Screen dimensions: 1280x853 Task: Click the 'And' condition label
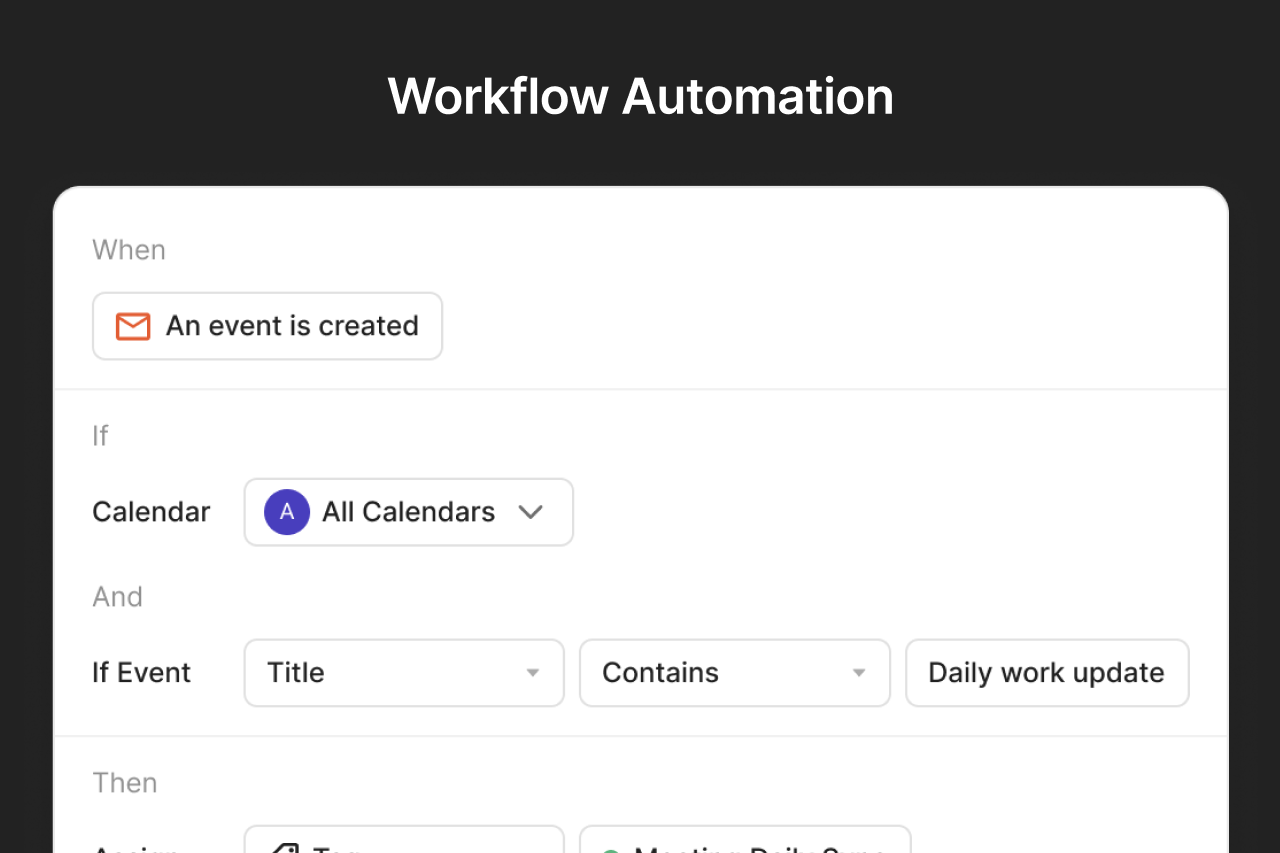(118, 597)
